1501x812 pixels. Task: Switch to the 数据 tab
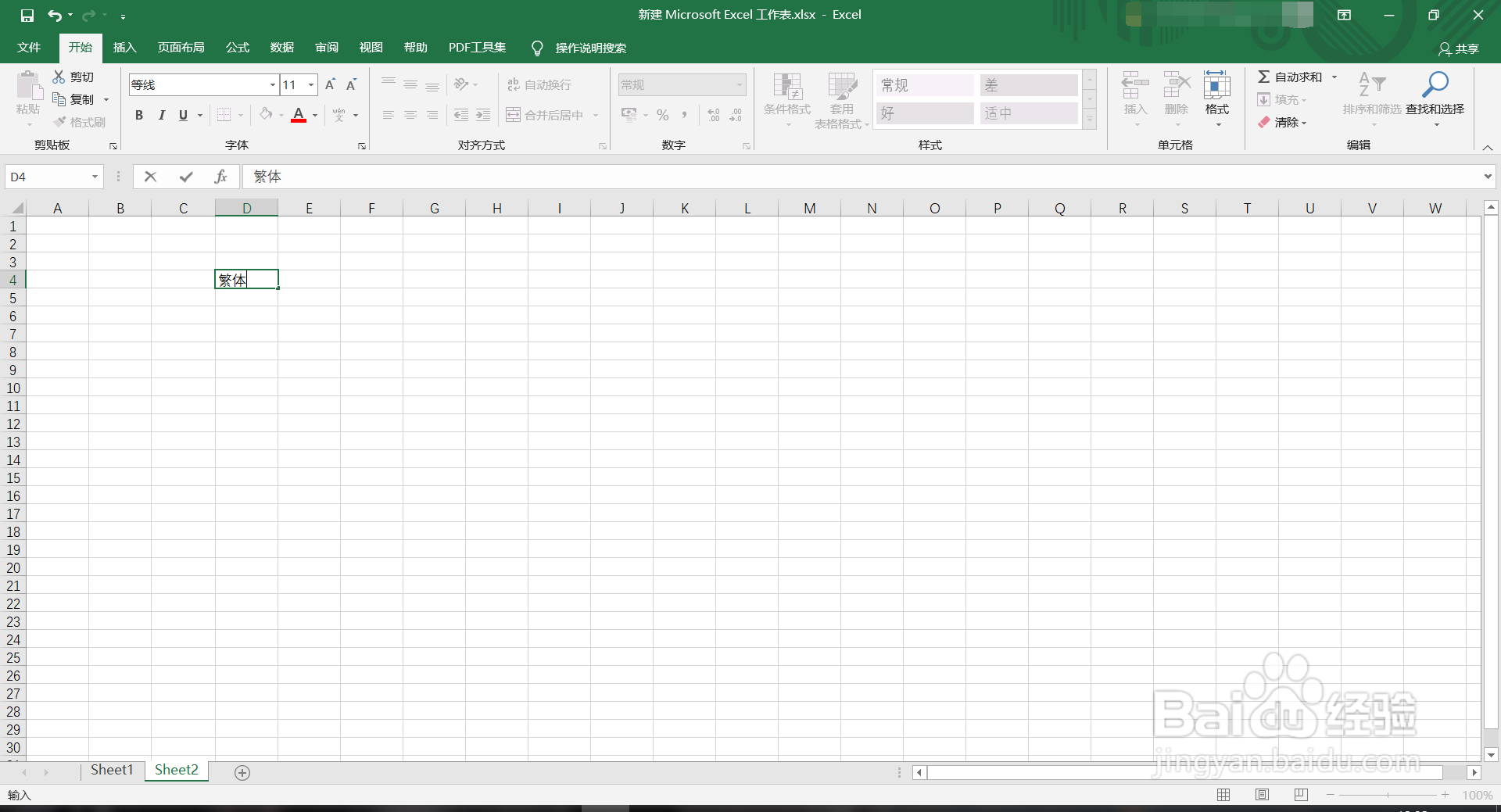pos(282,48)
